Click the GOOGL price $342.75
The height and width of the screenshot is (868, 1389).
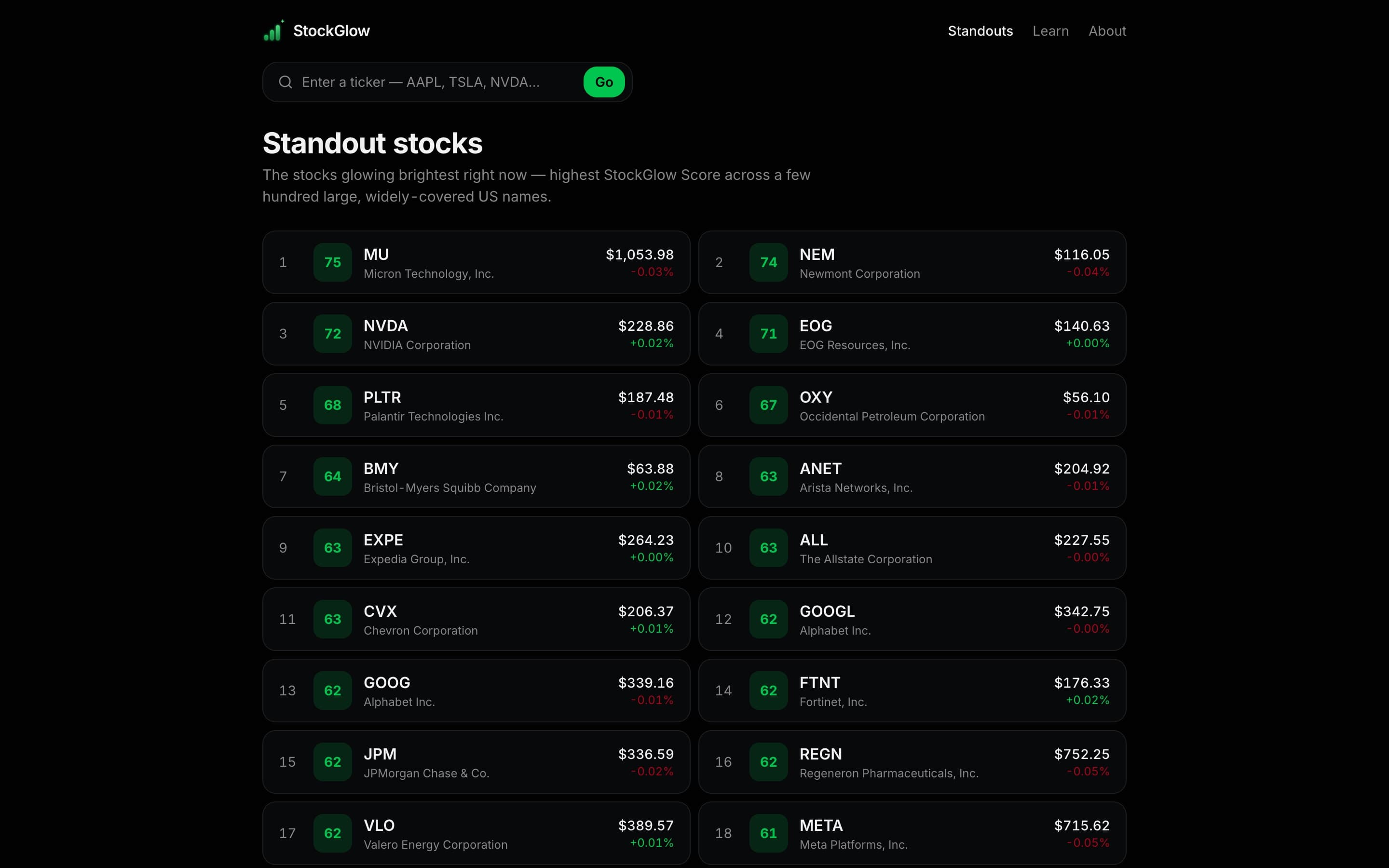click(x=1081, y=611)
